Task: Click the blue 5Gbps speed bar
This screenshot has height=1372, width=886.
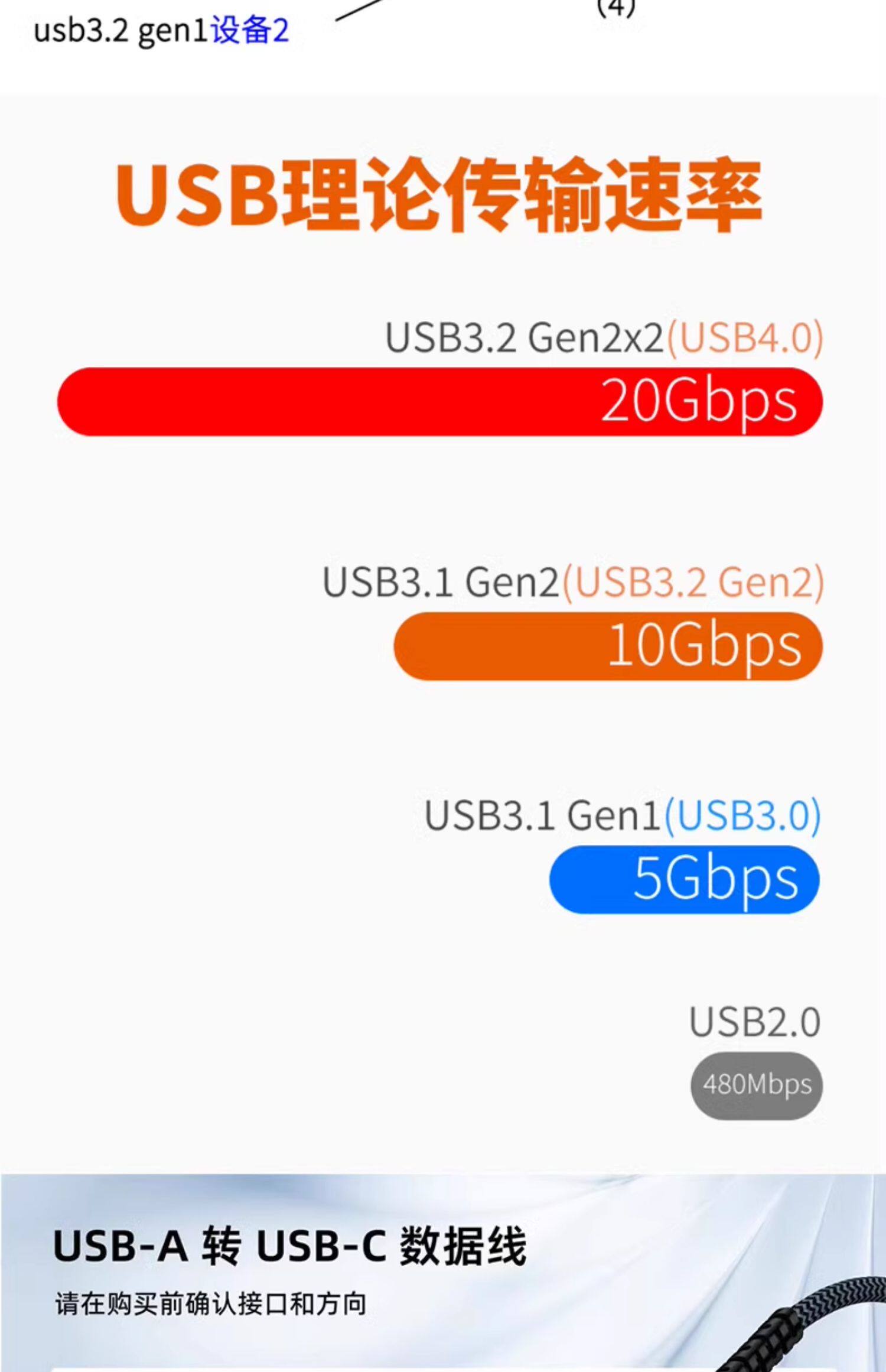Action: pyautogui.click(x=684, y=879)
